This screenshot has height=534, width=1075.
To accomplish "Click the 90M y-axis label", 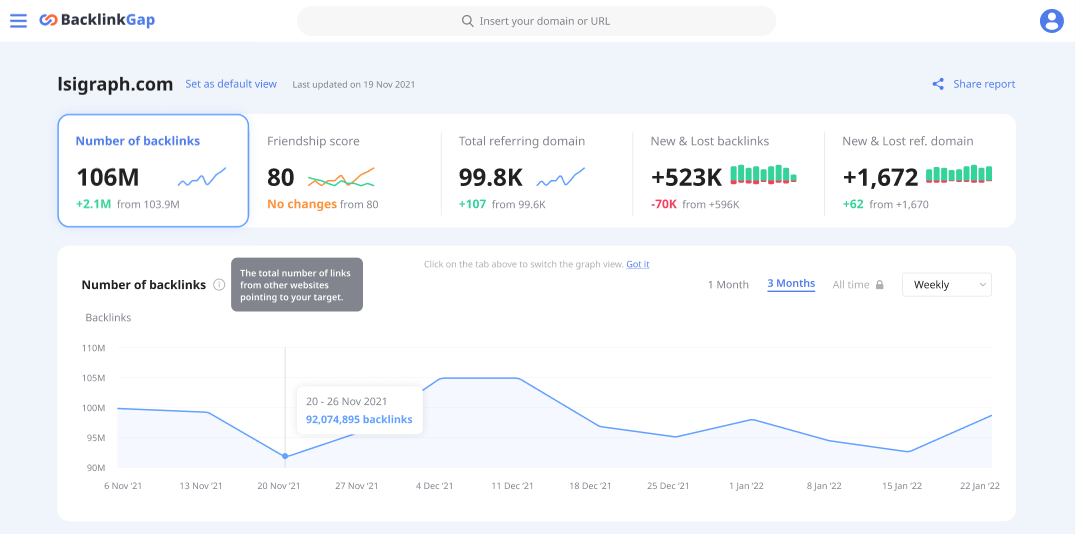I will tap(94, 468).
